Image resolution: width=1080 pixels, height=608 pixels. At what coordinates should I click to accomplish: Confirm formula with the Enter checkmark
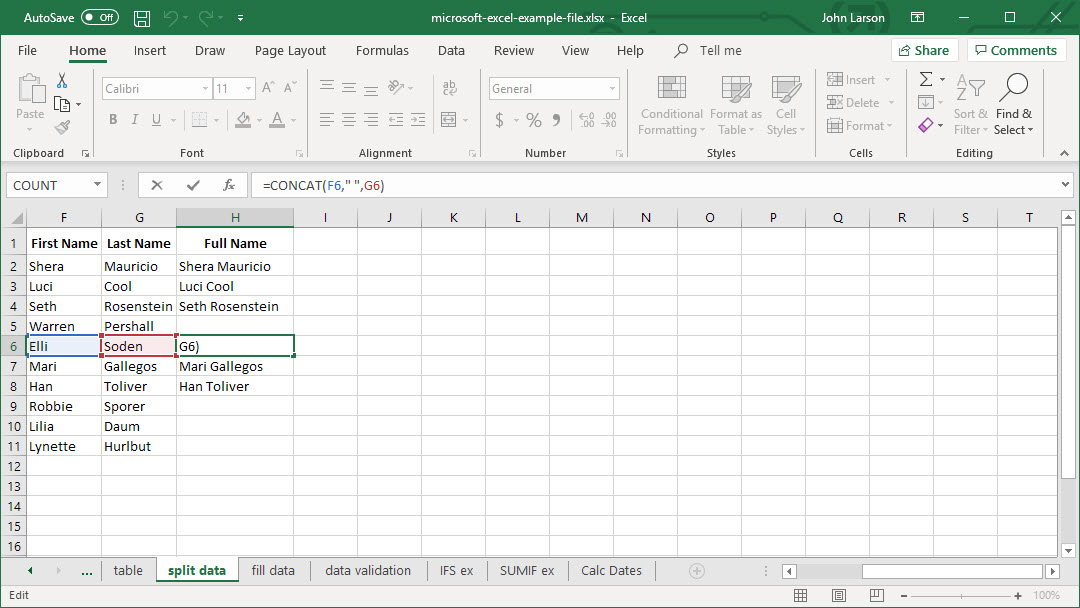tap(193, 185)
